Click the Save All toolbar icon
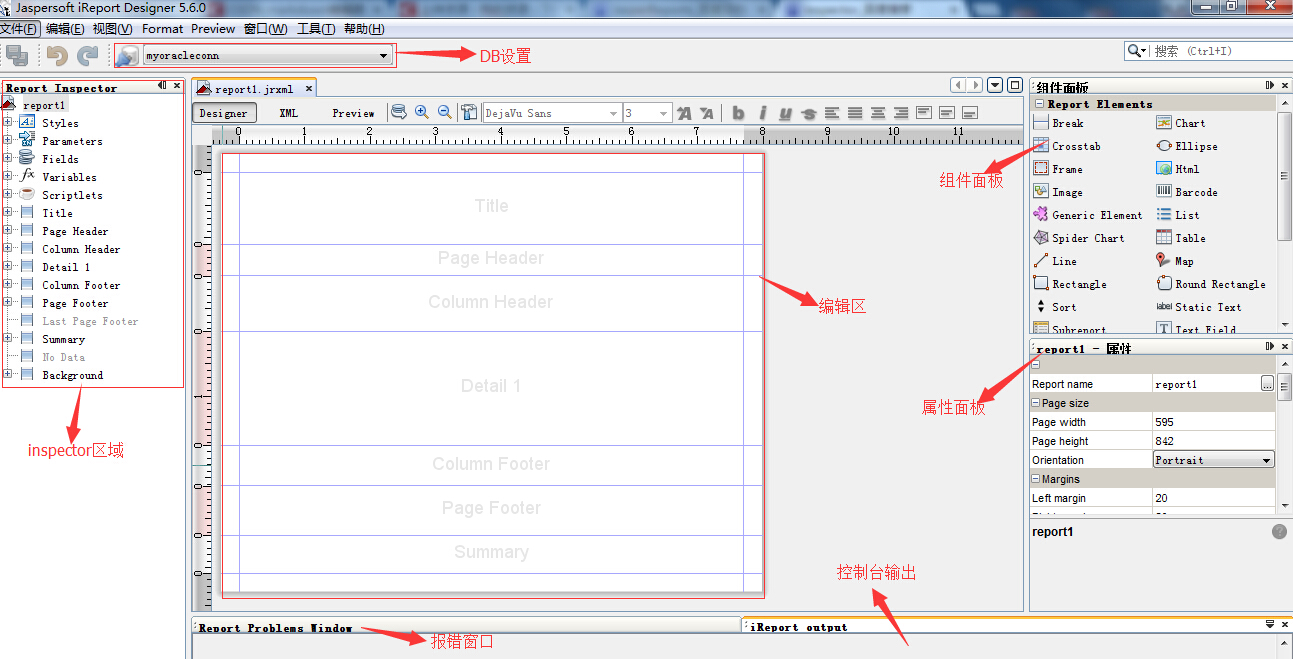The height and width of the screenshot is (659, 1293). (x=17, y=56)
